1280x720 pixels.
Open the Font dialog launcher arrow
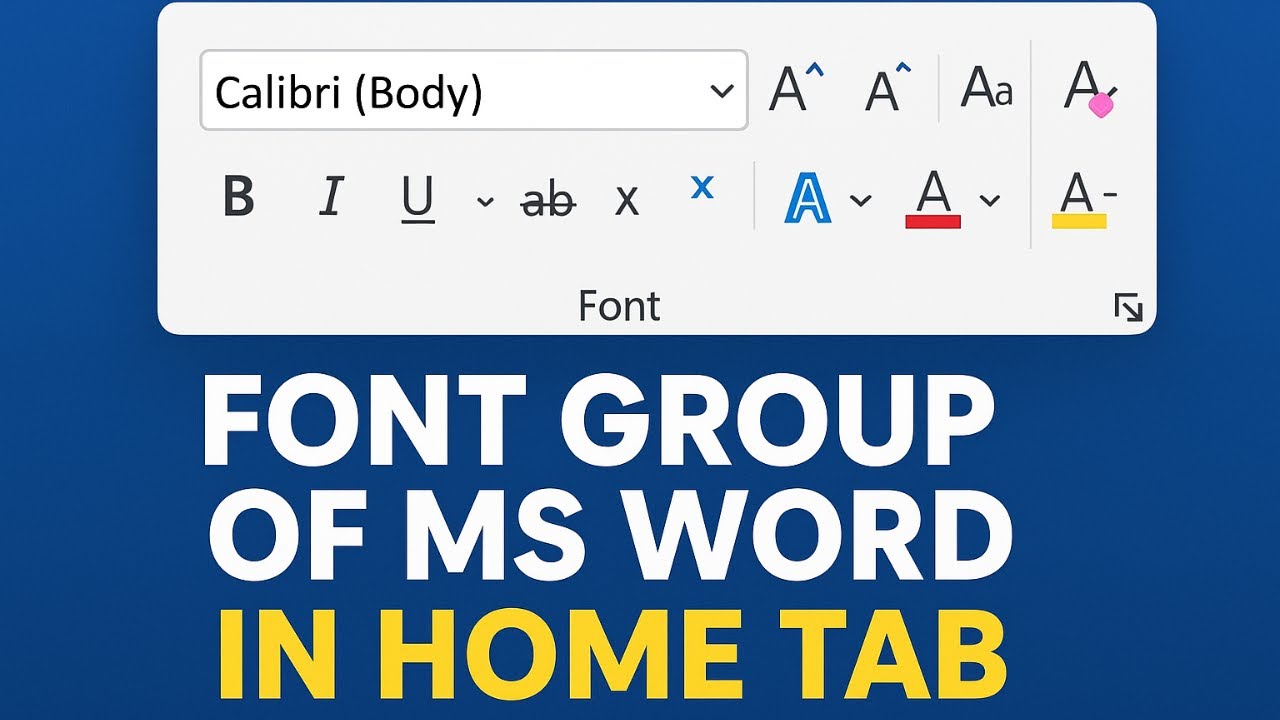coord(1128,308)
